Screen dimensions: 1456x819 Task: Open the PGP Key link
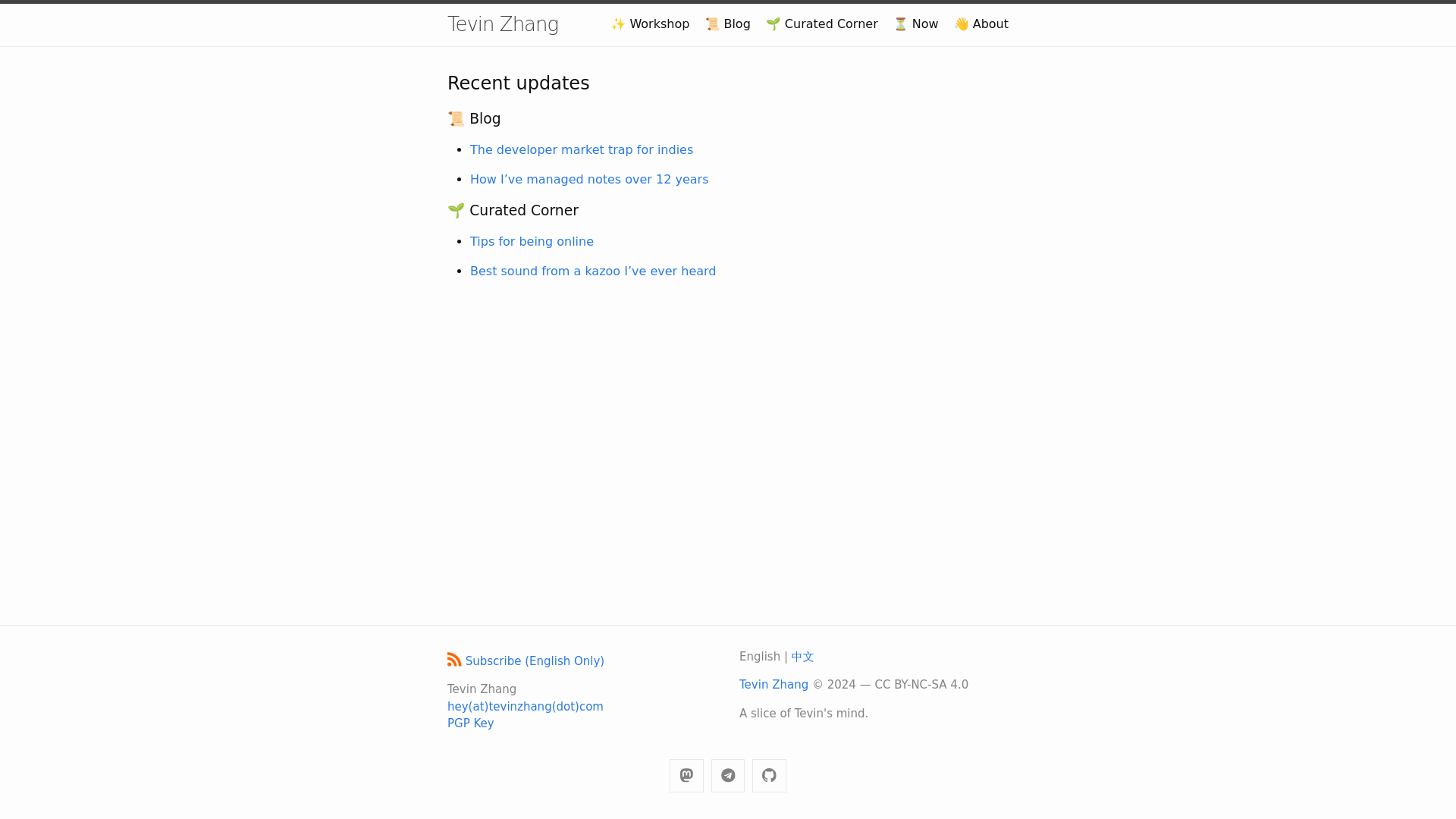point(470,723)
